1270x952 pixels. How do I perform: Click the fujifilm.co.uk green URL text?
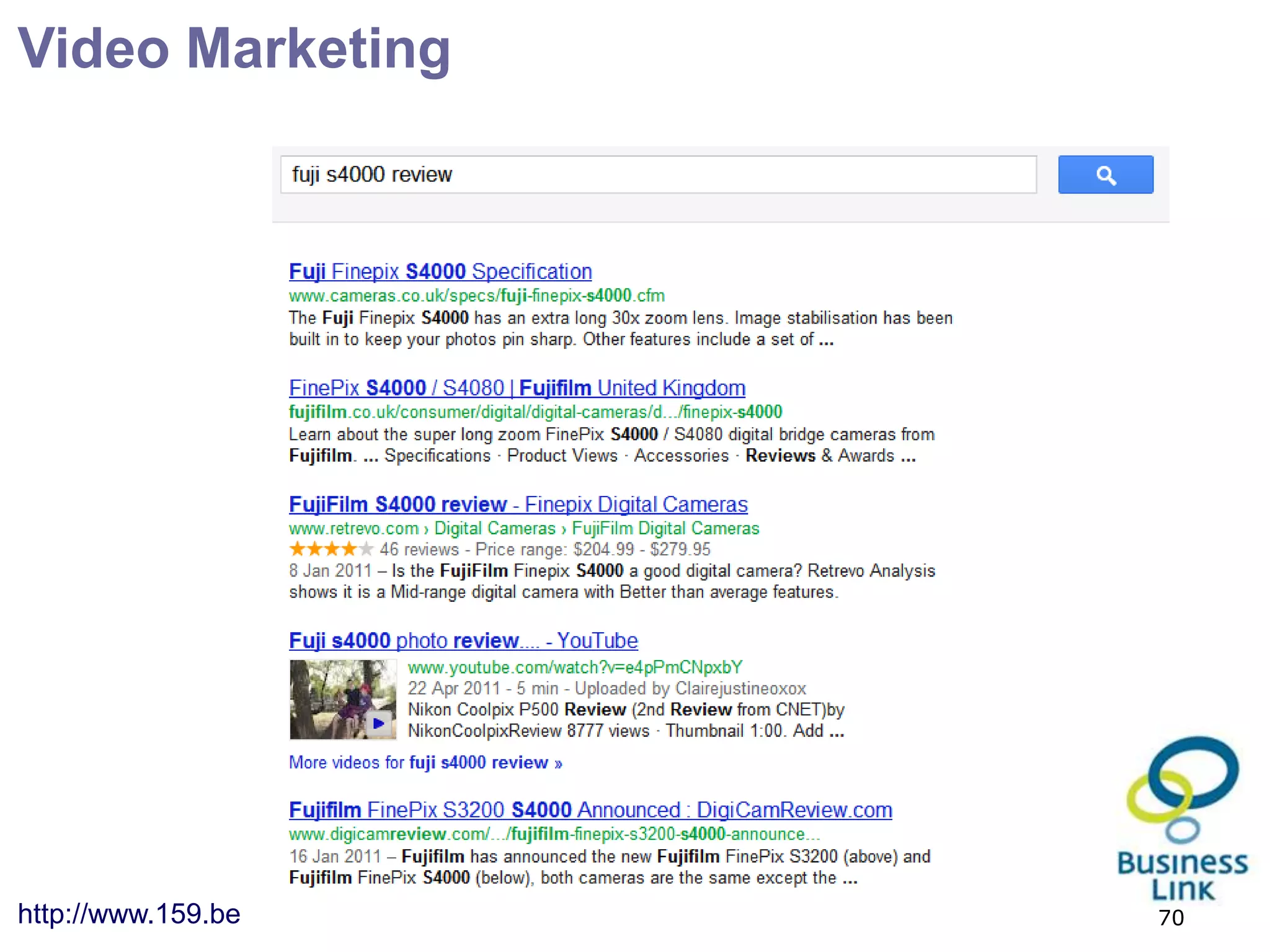(x=536, y=412)
